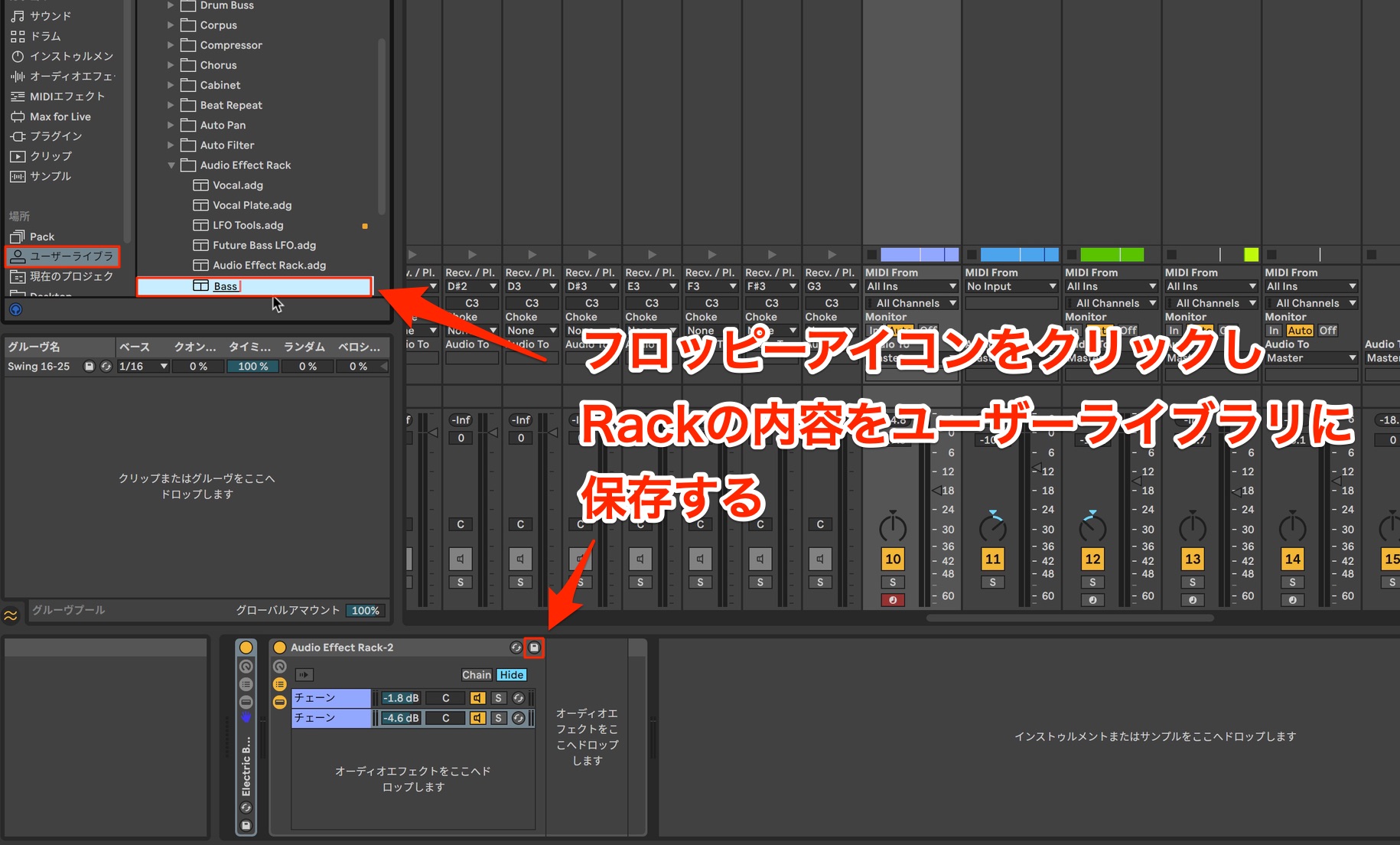This screenshot has height=845, width=1400.
Task: Click the groove timing 100 % value
Action: pos(252,367)
